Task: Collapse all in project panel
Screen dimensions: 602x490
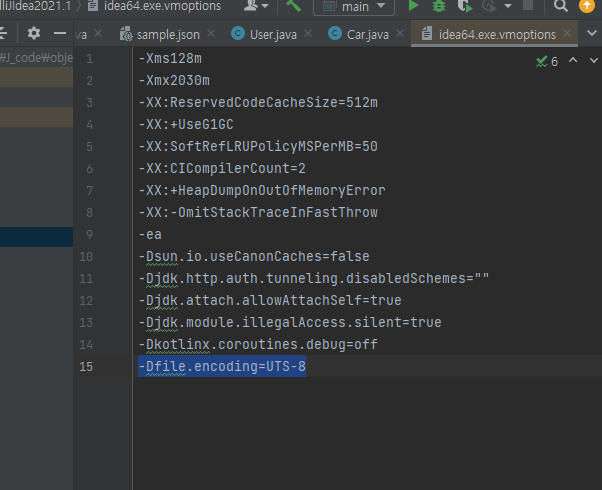Action: [x=3, y=33]
